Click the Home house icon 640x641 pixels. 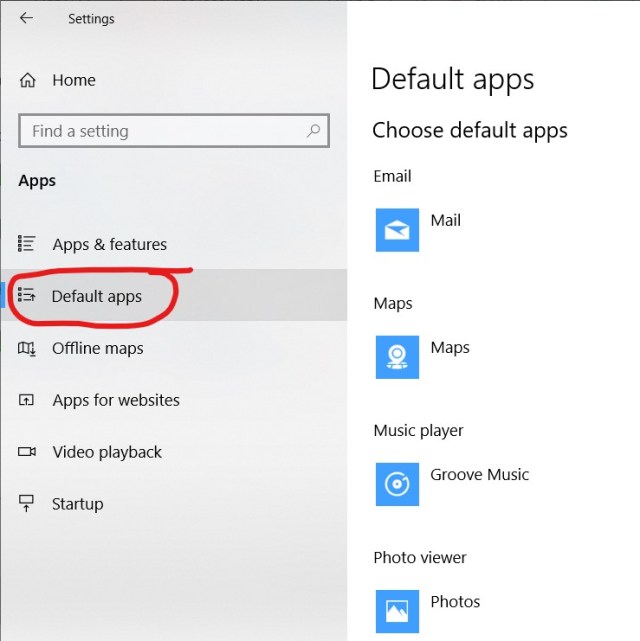point(28,80)
